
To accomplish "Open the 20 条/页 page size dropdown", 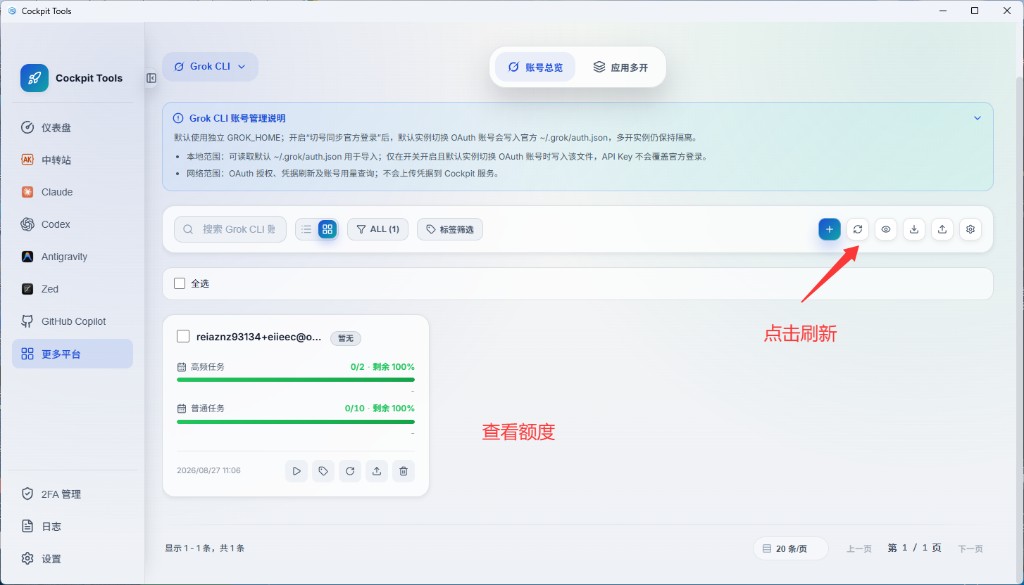I will (791, 548).
